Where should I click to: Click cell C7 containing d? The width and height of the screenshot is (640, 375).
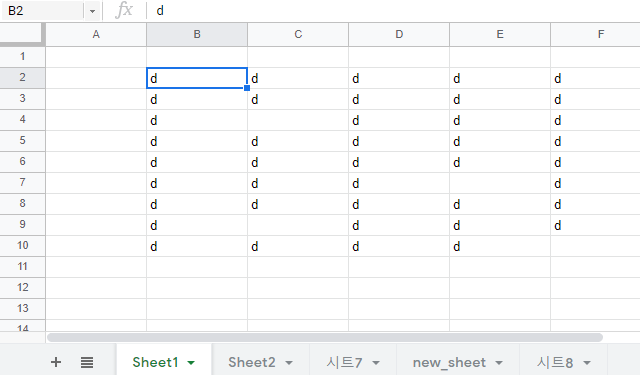298,183
